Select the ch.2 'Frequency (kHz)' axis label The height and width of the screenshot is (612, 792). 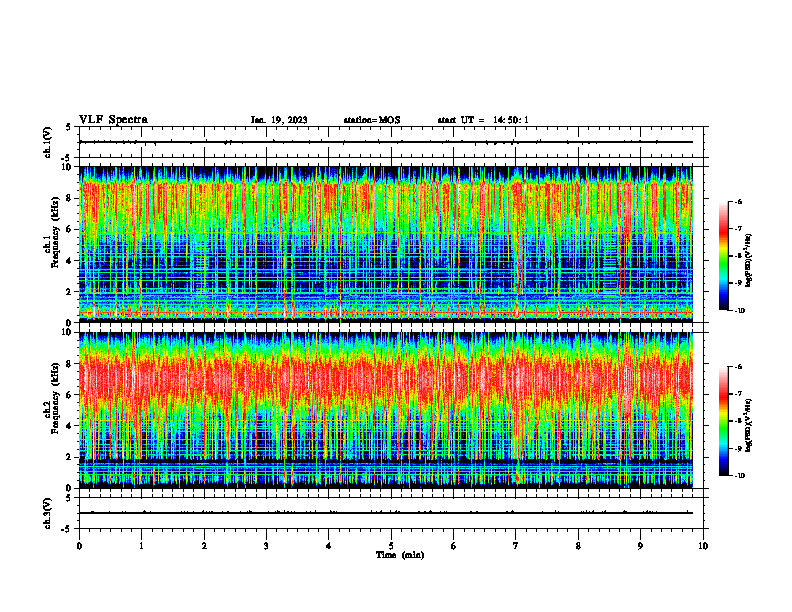pyautogui.click(x=55, y=397)
